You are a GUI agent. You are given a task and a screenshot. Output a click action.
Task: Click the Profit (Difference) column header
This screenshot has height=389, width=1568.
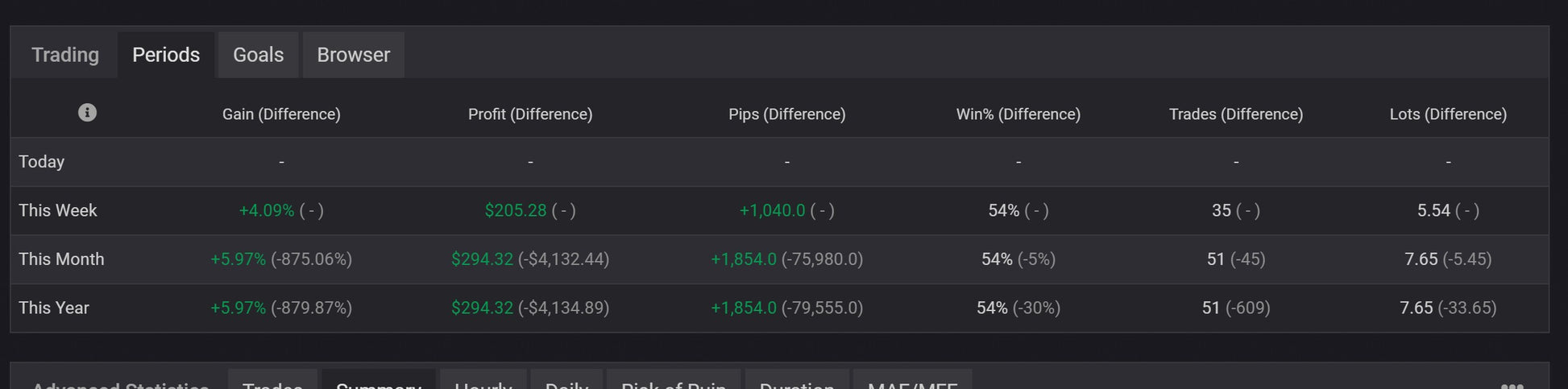[x=530, y=114]
